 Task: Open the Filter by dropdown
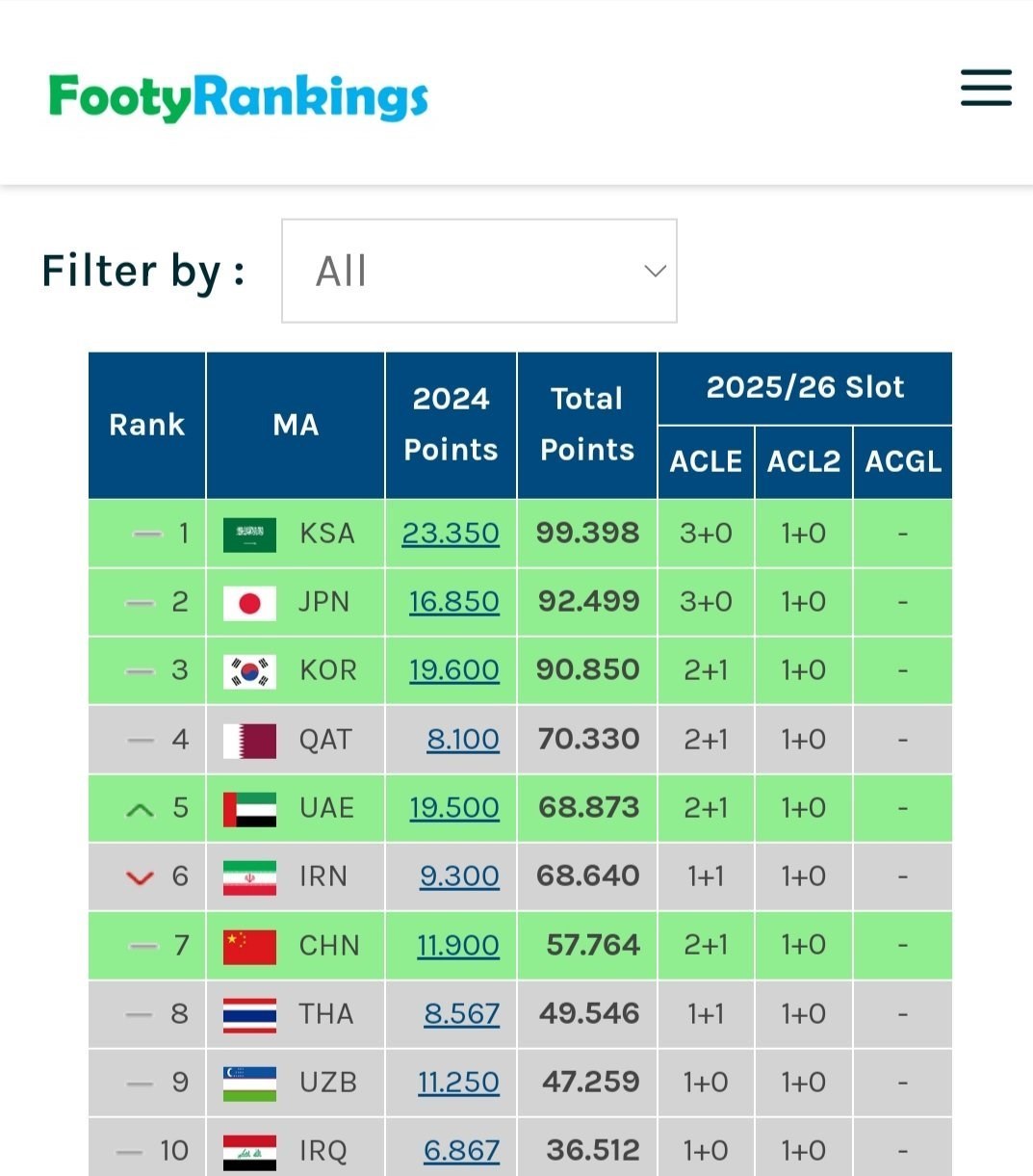coord(479,271)
